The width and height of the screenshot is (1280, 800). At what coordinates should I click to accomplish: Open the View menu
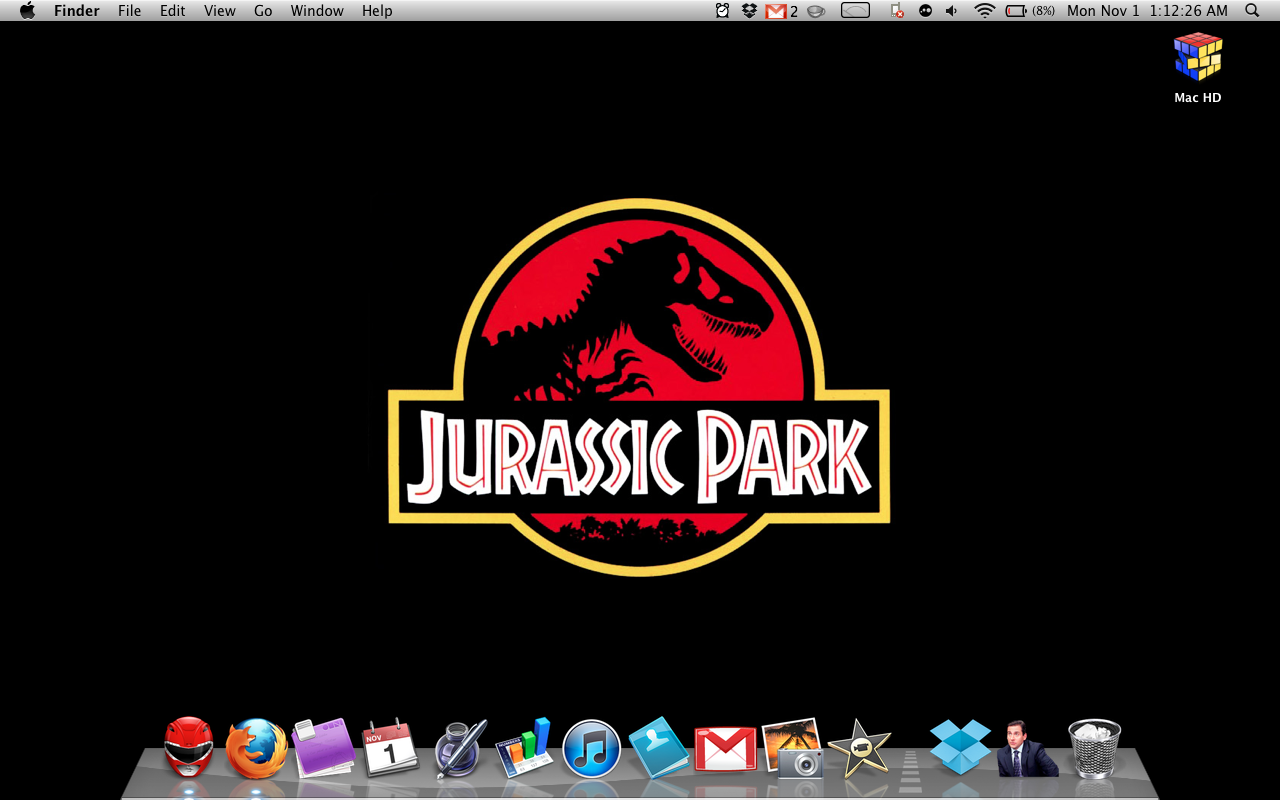click(x=220, y=11)
